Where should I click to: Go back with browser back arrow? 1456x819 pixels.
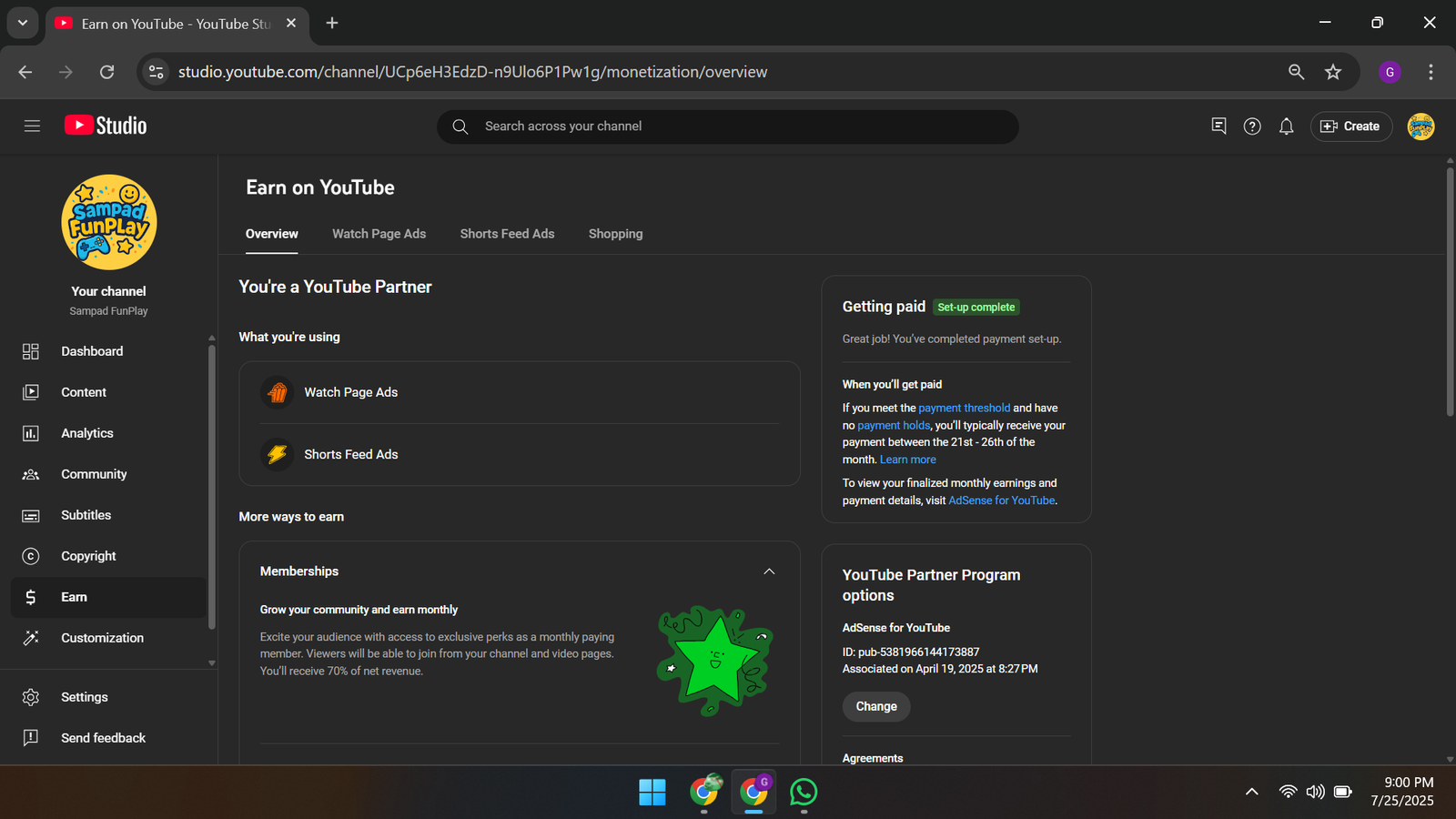click(25, 72)
